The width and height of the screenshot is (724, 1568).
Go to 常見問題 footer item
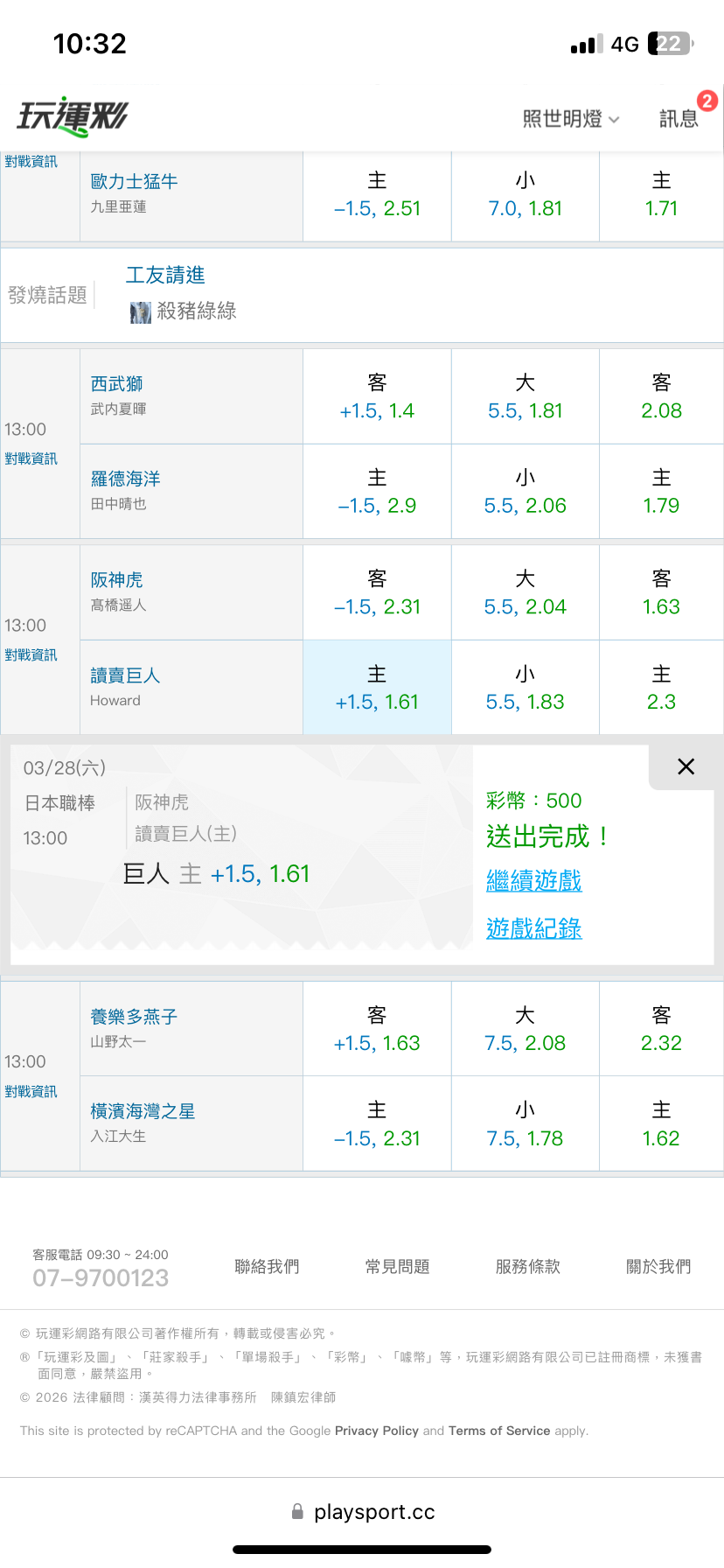tap(397, 1266)
